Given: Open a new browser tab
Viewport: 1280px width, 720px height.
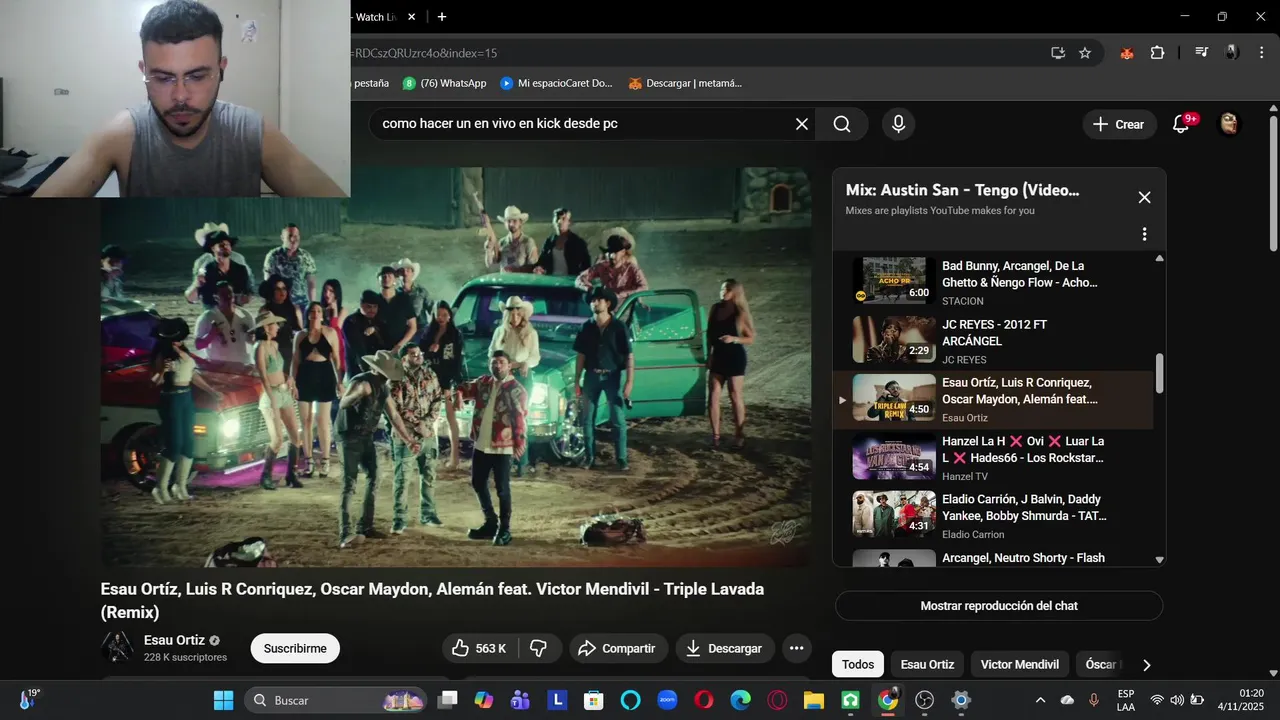Looking at the screenshot, I should pos(442,17).
